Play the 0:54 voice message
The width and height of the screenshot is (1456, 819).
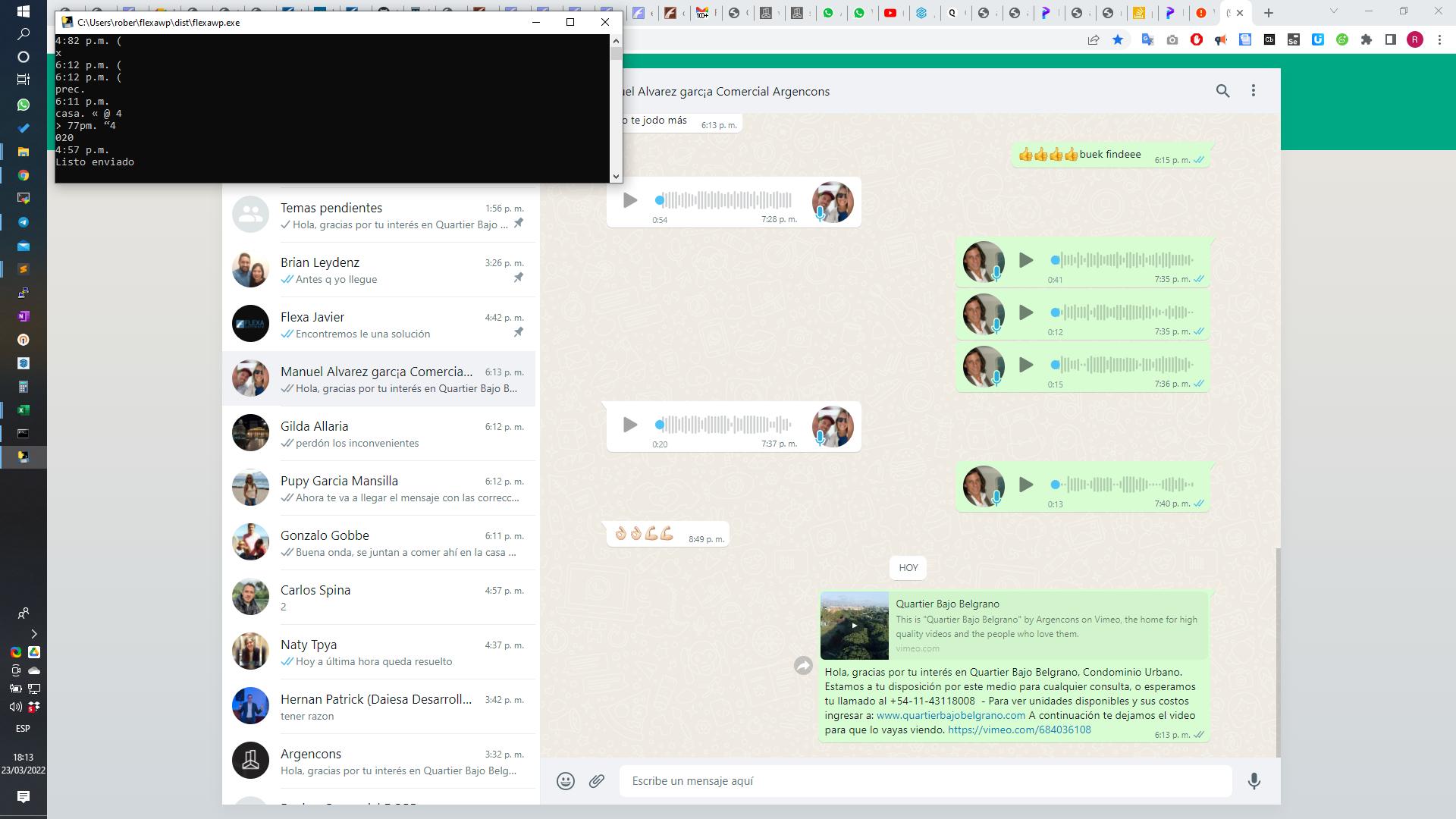629,201
